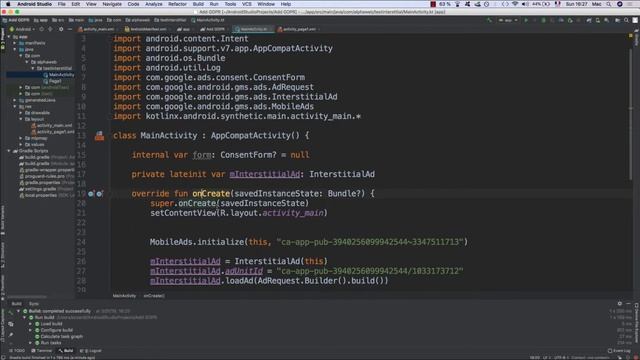640x360 pixels.
Task: Collapse the java folder node
Action: coord(15,49)
